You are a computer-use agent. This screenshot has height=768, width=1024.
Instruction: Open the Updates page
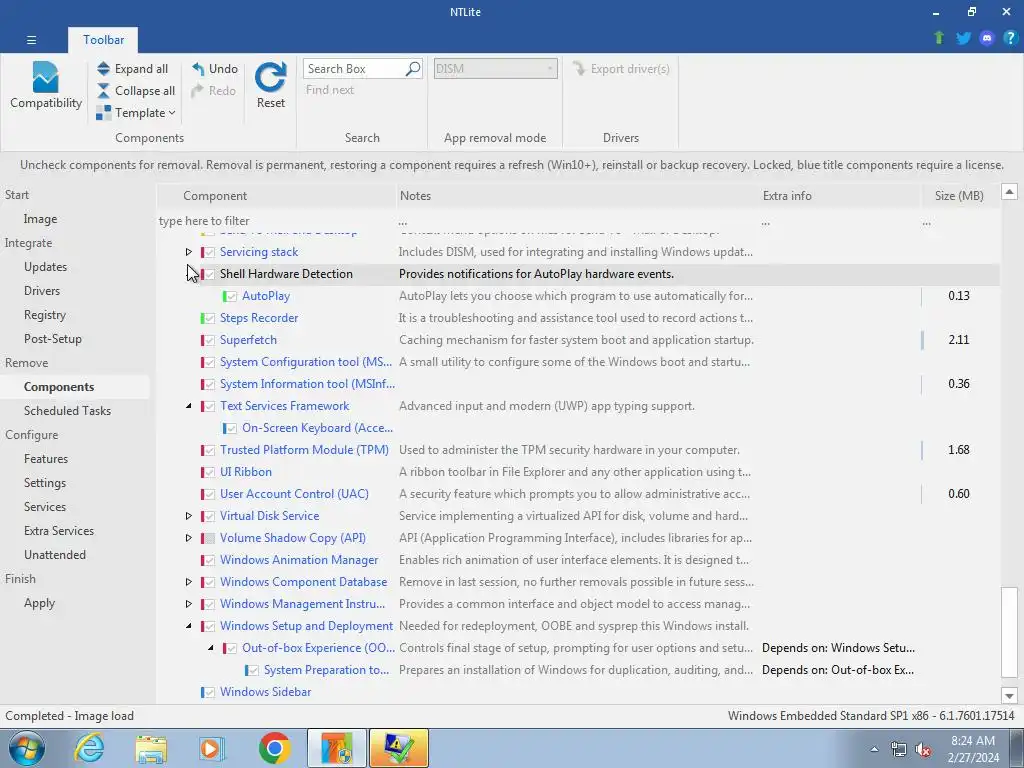tap(45, 266)
